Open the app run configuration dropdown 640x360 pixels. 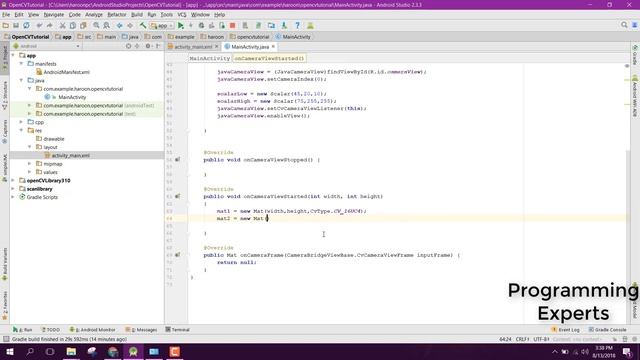point(162,25)
